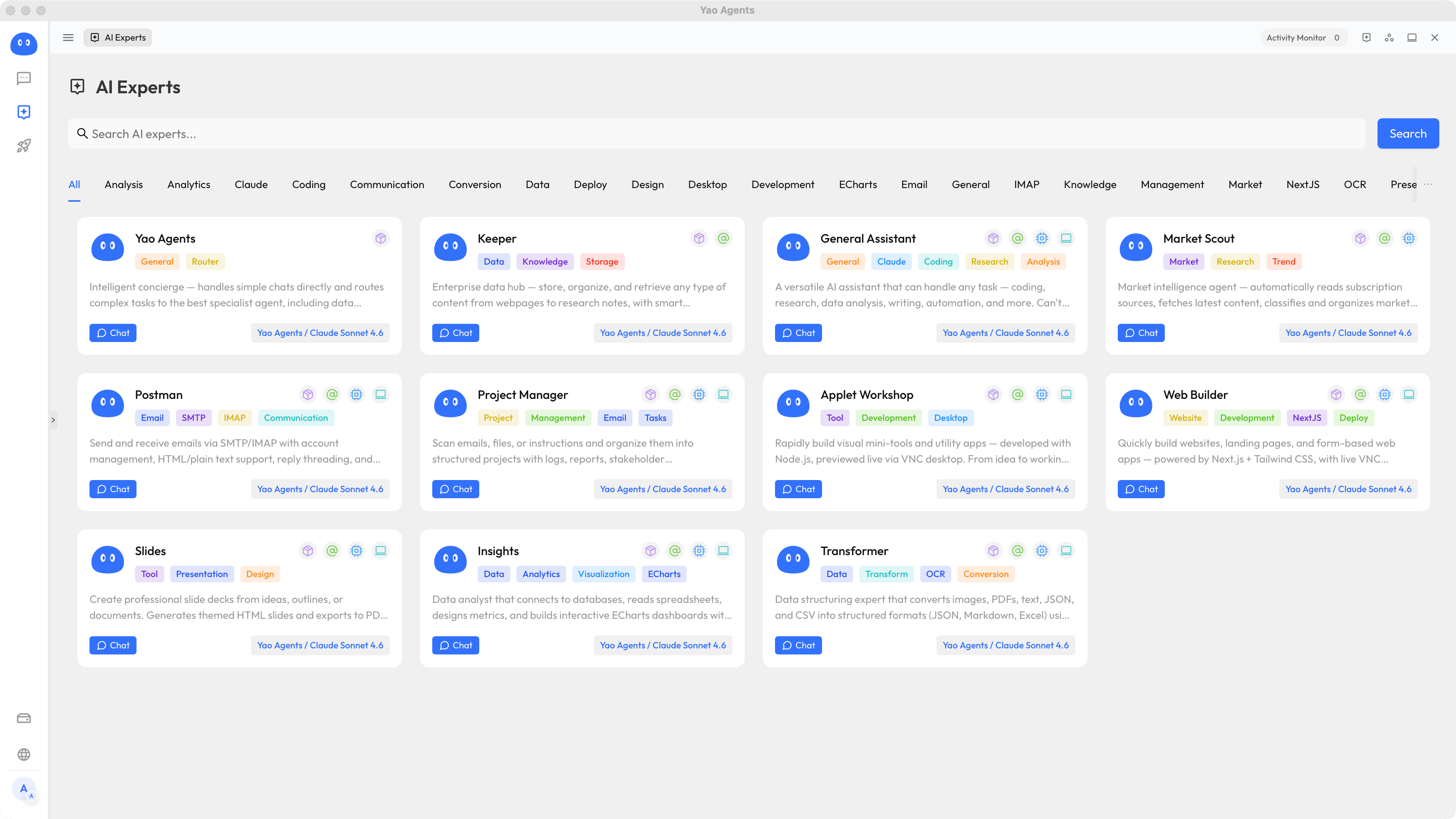Click the laptop icon on Transformer card
The width and height of the screenshot is (1456, 819).
[x=1066, y=550]
